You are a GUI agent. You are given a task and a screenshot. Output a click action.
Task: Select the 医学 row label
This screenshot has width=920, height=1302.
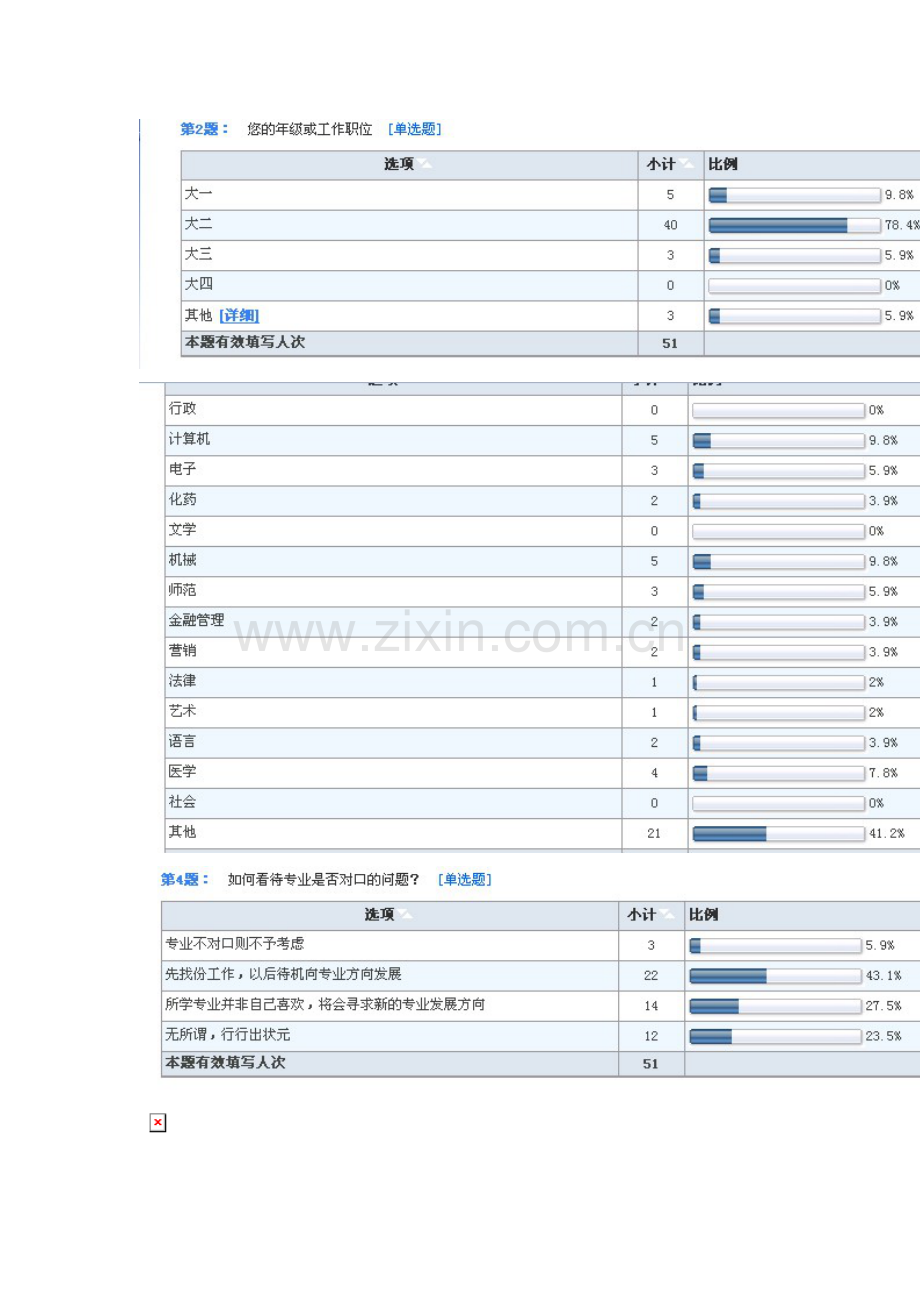(x=182, y=772)
